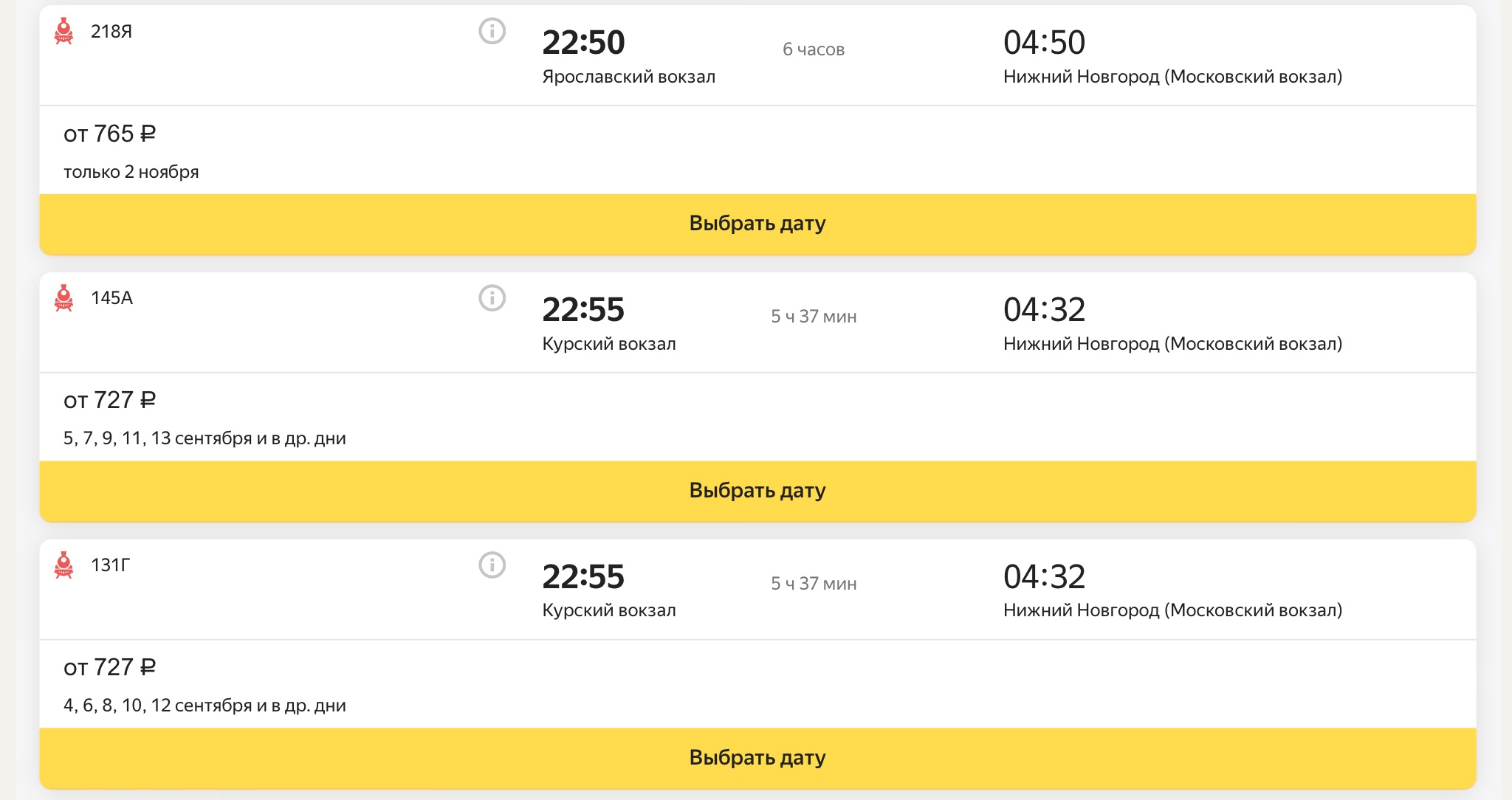This screenshot has height=800, width=1512.
Task: Click the red train icon beside 218Я
Action: pos(64,31)
